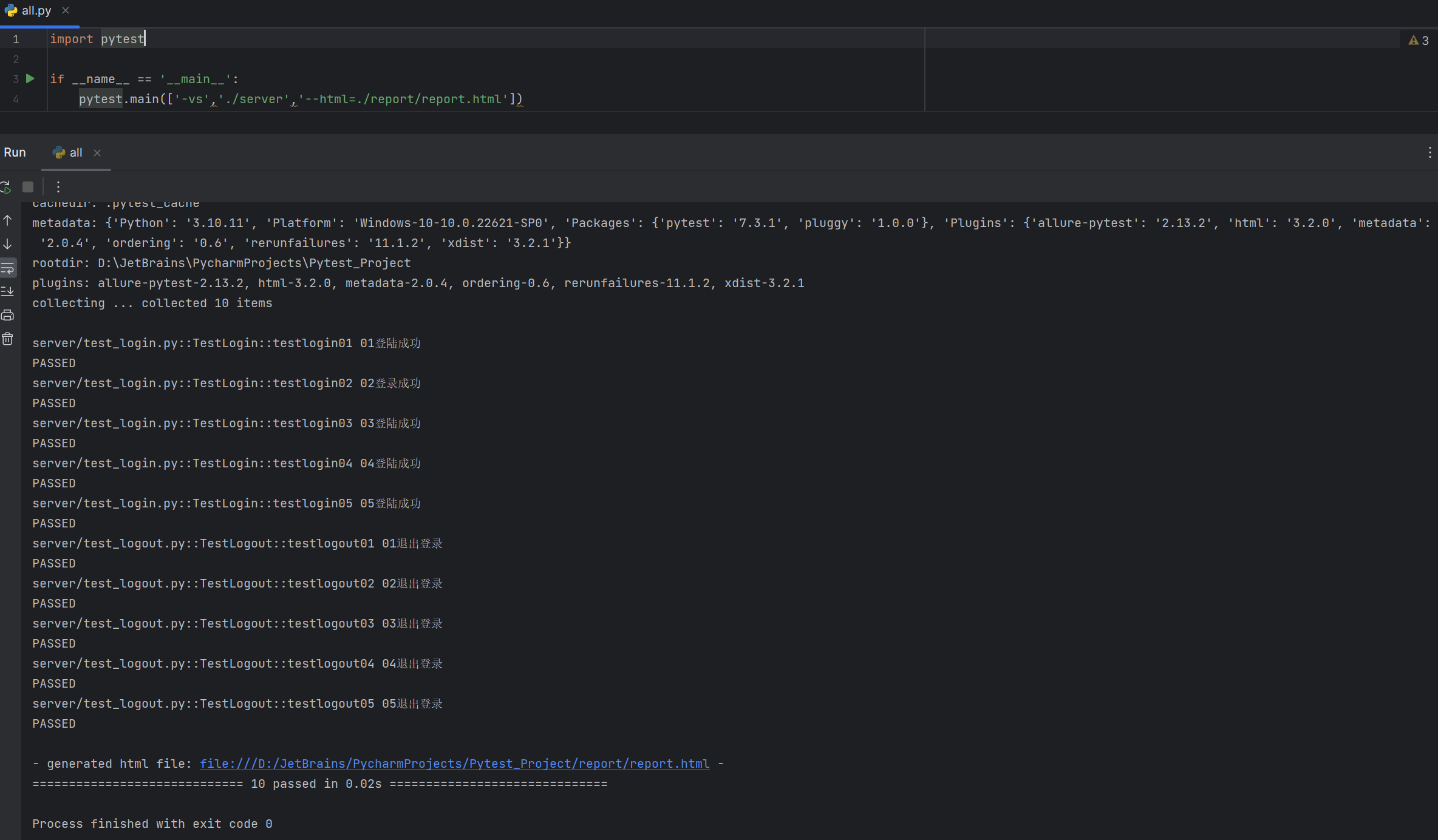This screenshot has width=1438, height=840.
Task: Click the Print console output icon
Action: pyautogui.click(x=8, y=316)
